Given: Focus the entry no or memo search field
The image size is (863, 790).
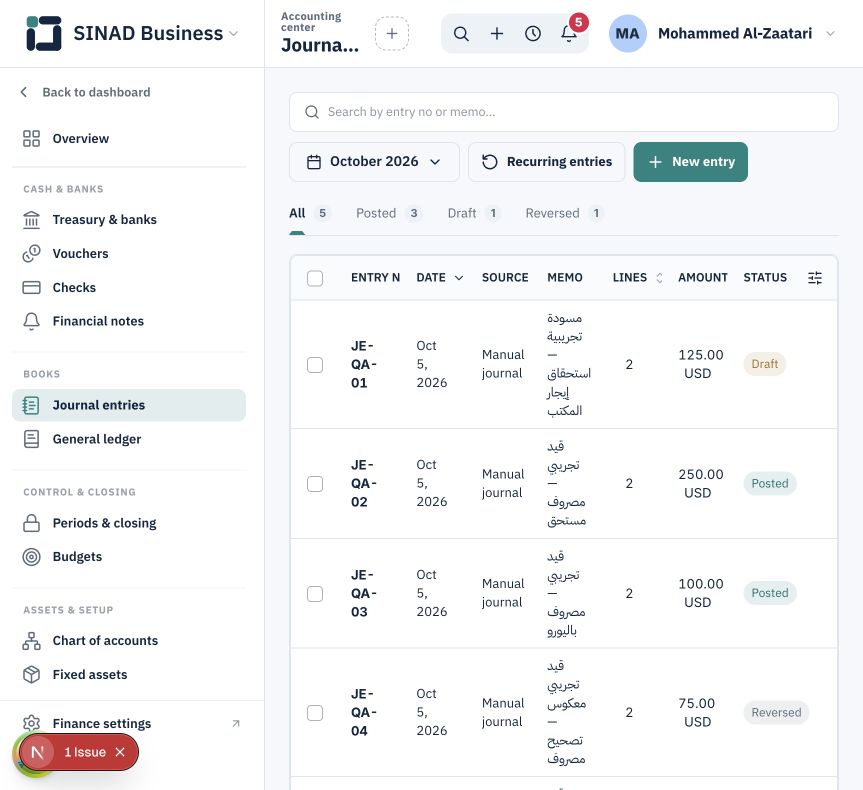Looking at the screenshot, I should [564, 112].
